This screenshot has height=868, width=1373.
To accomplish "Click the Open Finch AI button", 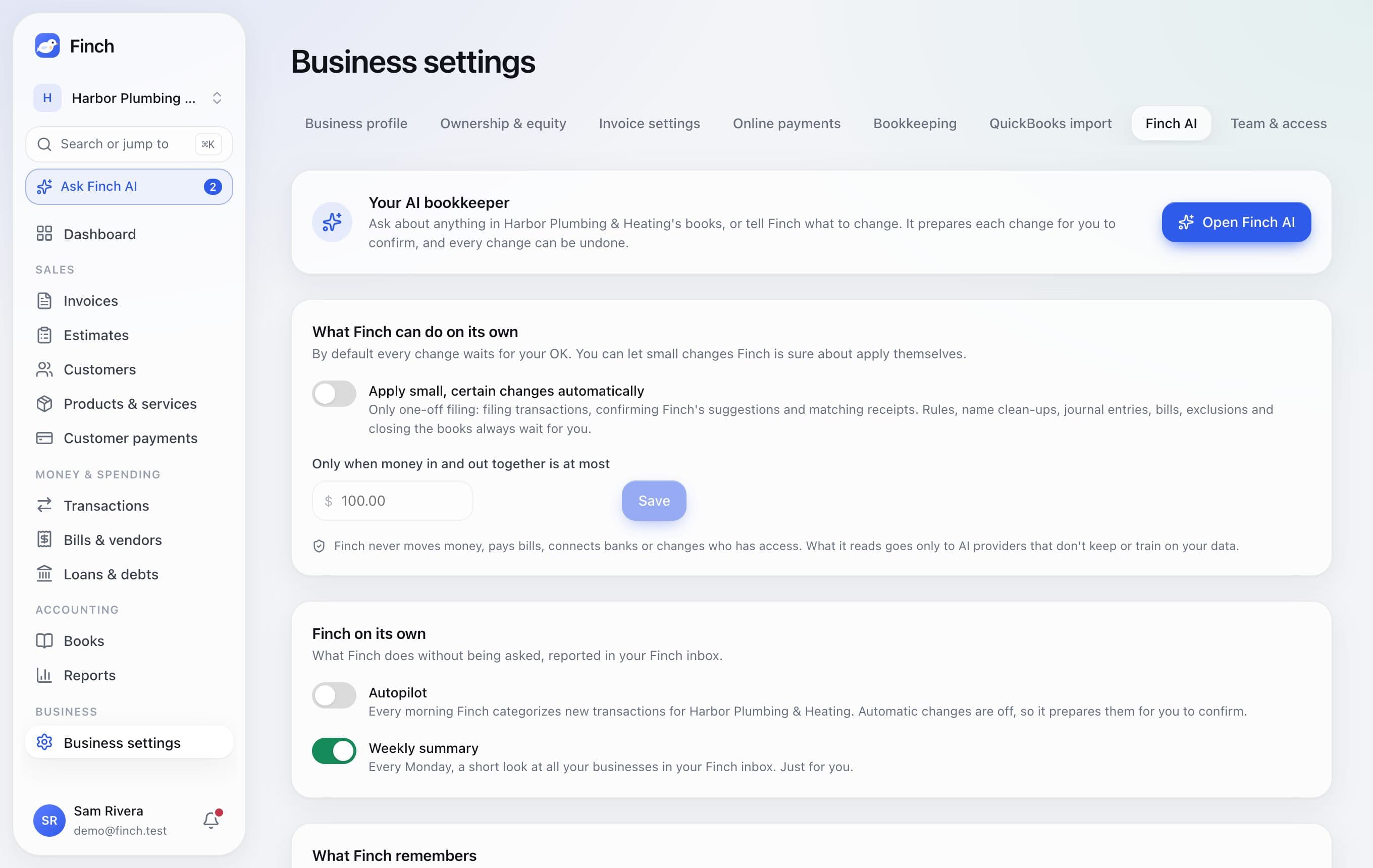I will 1236,222.
